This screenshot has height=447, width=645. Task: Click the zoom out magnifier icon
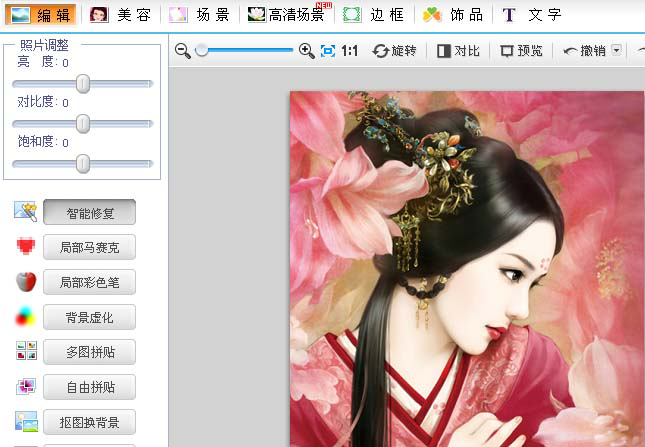point(182,50)
